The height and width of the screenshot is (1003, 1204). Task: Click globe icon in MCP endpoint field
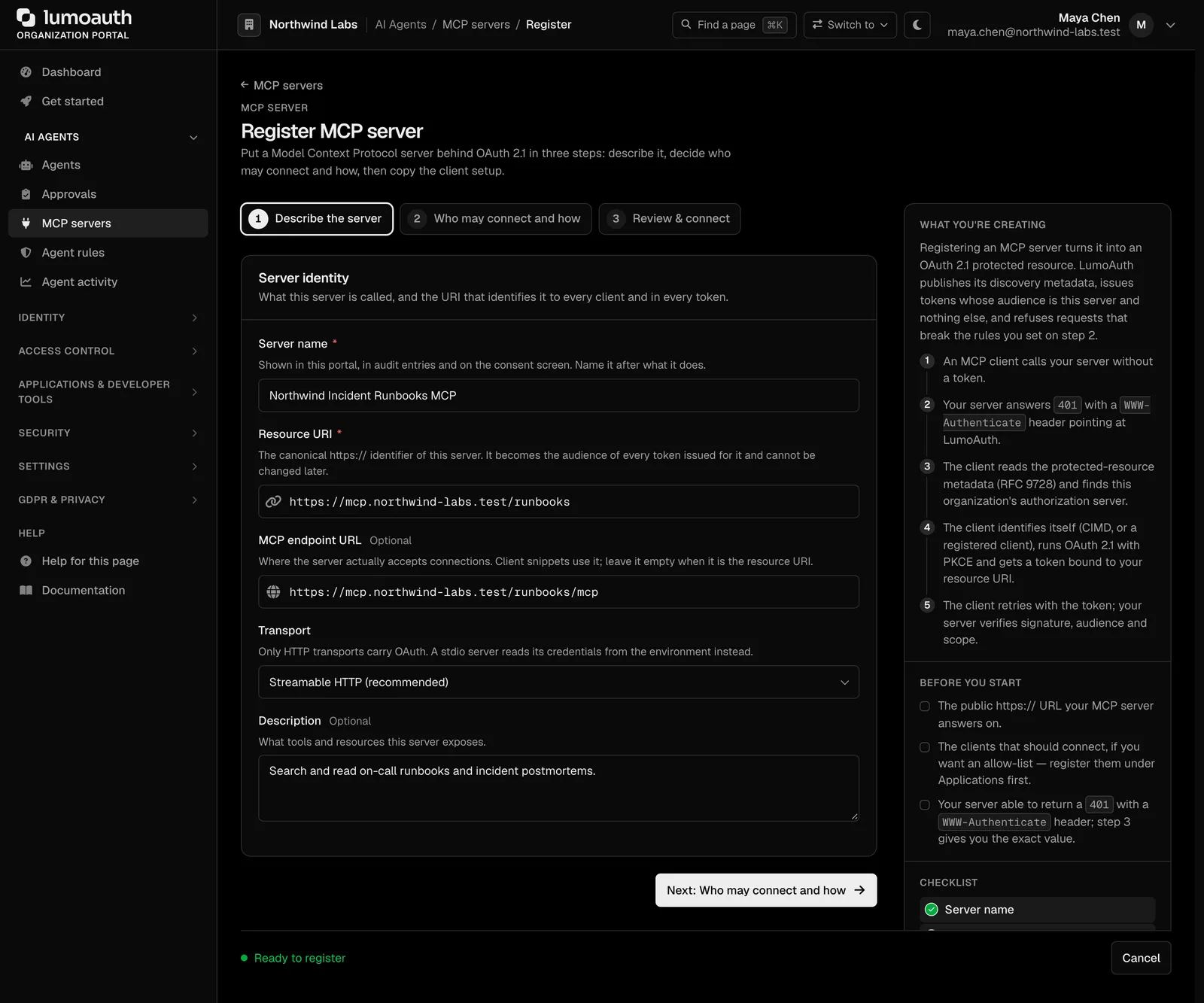(274, 592)
